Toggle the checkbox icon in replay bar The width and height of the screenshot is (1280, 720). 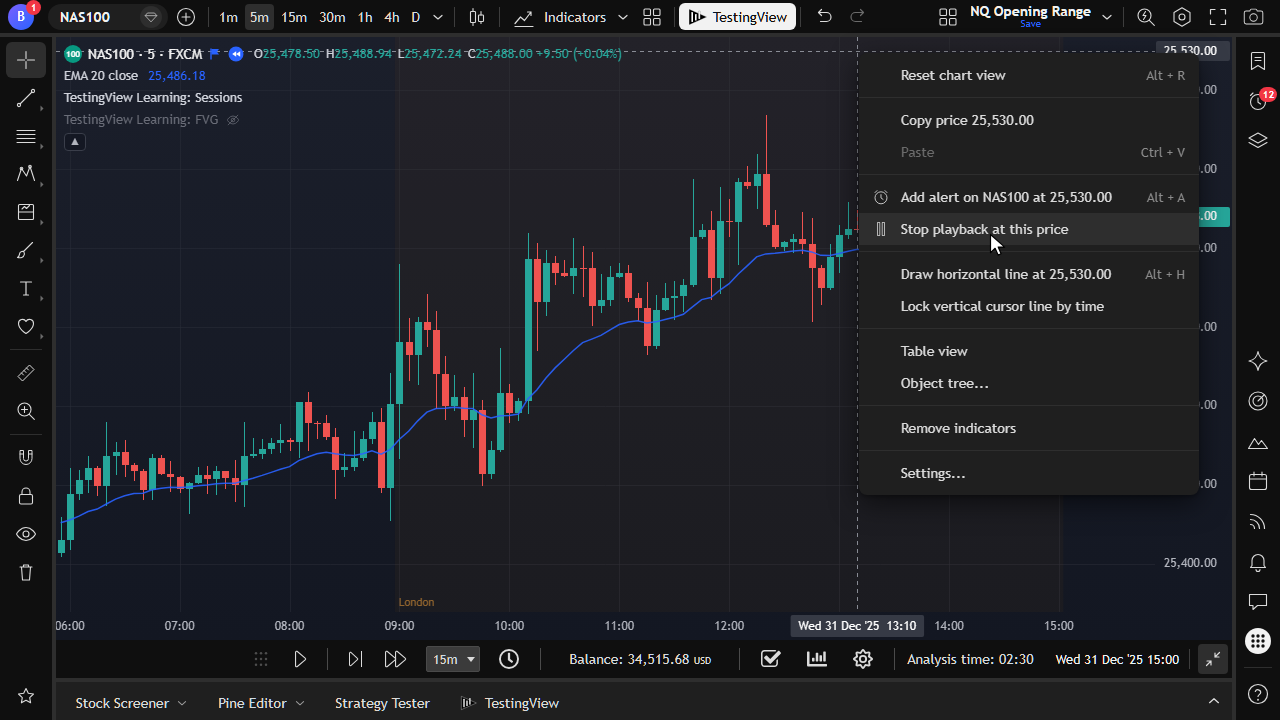pos(770,659)
